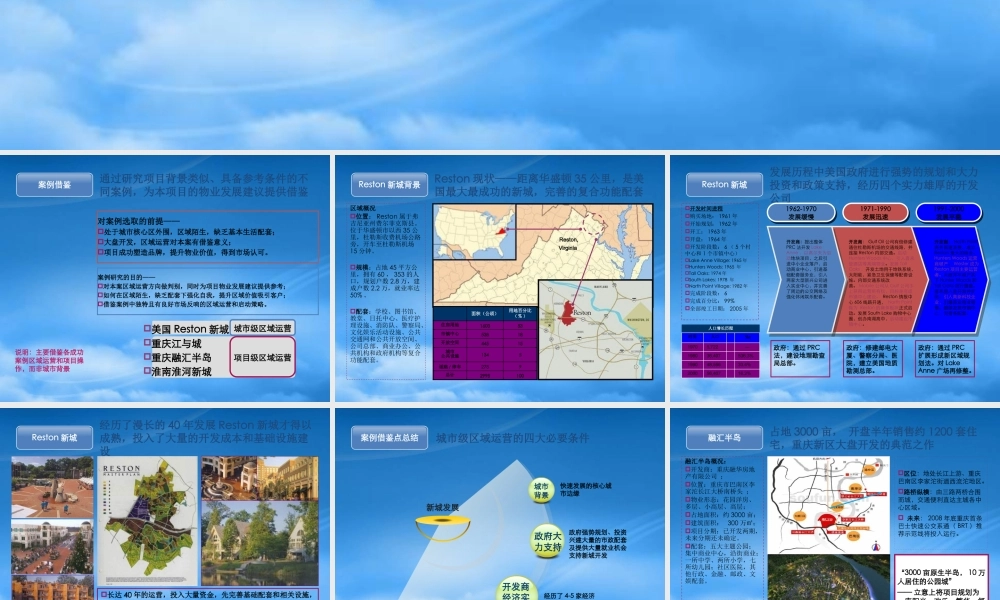Click the Reston local street map inset
The width and height of the screenshot is (1000, 600).
(x=595, y=329)
